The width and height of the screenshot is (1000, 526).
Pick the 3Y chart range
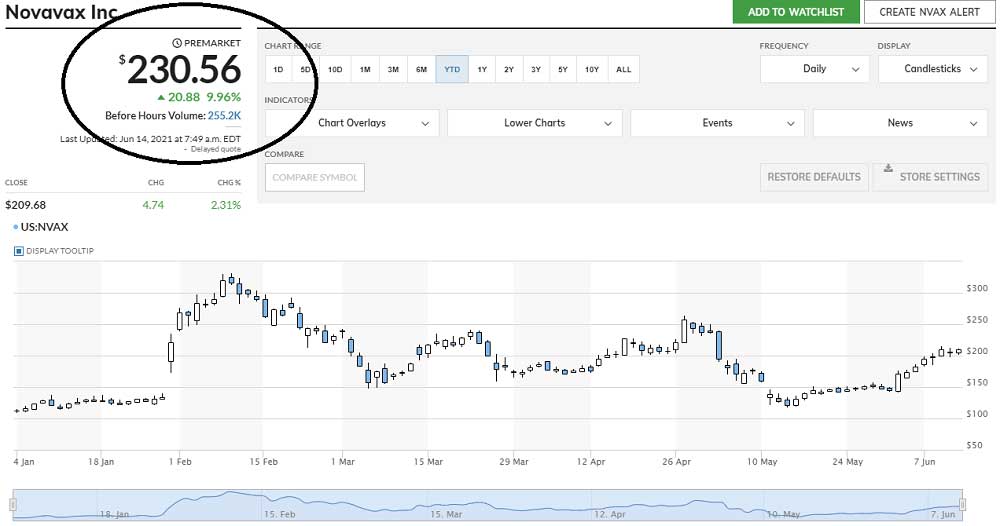pyautogui.click(x=536, y=69)
